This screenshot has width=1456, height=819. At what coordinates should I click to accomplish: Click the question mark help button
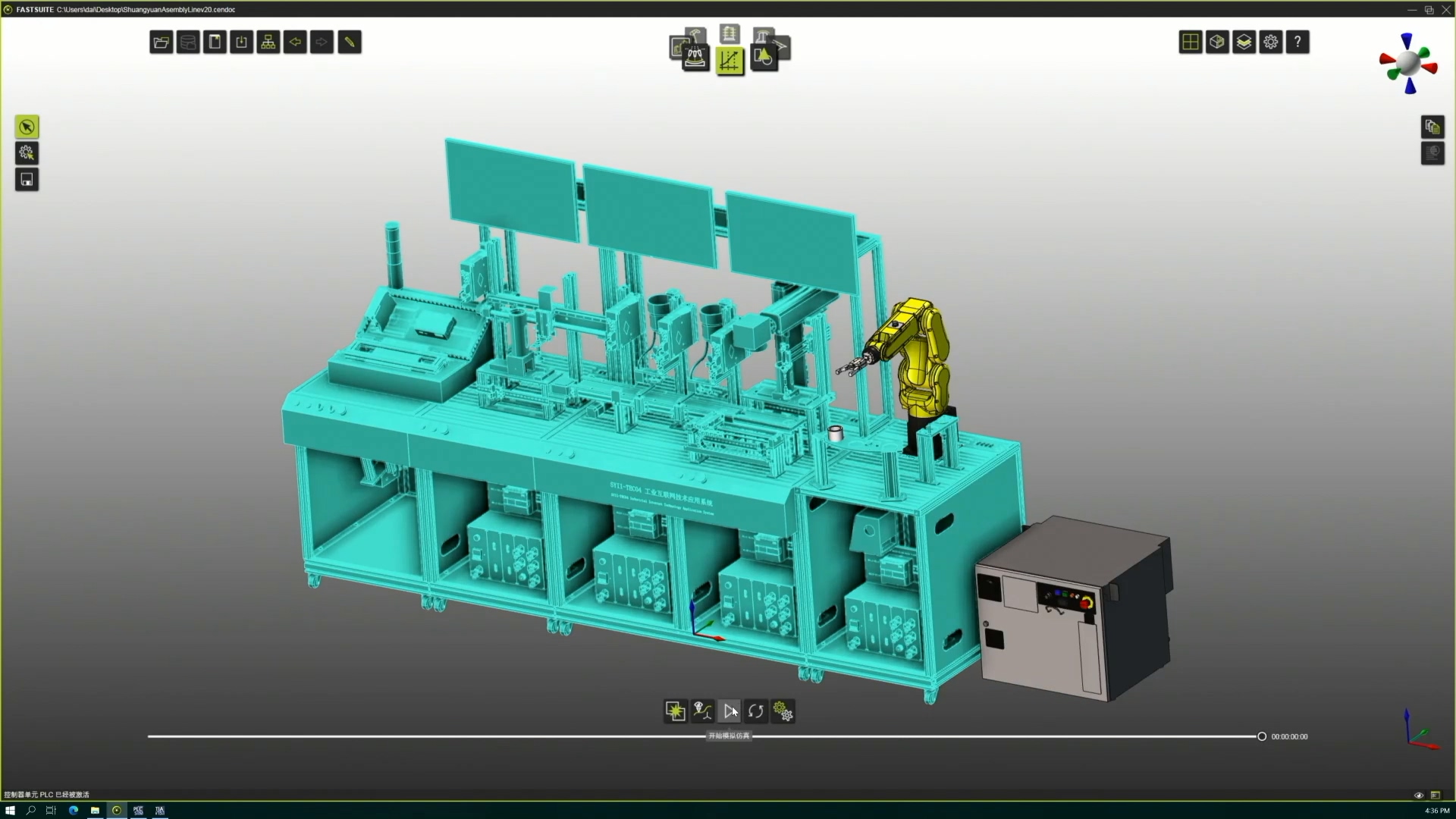click(x=1298, y=42)
